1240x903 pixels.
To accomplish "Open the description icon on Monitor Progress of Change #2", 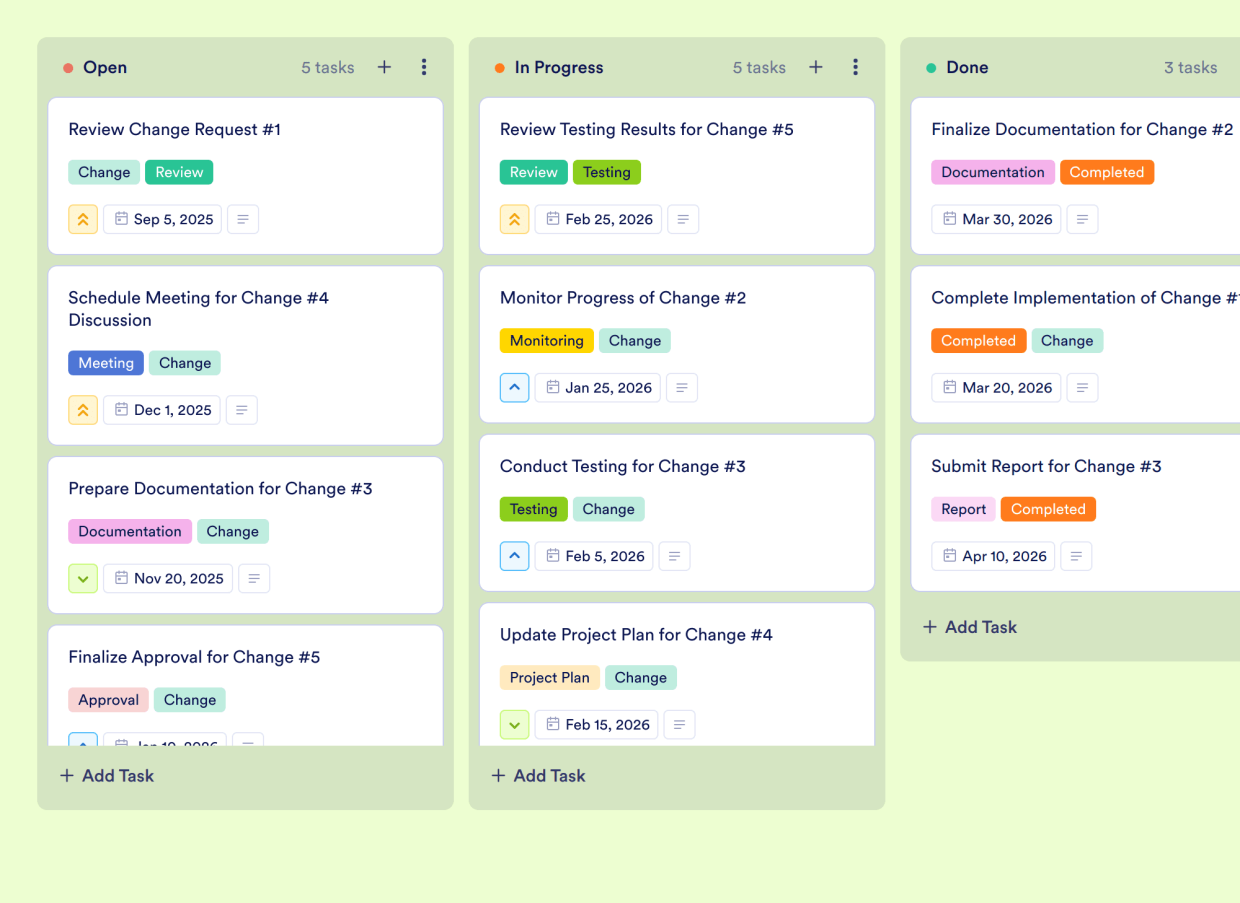I will [x=682, y=388].
